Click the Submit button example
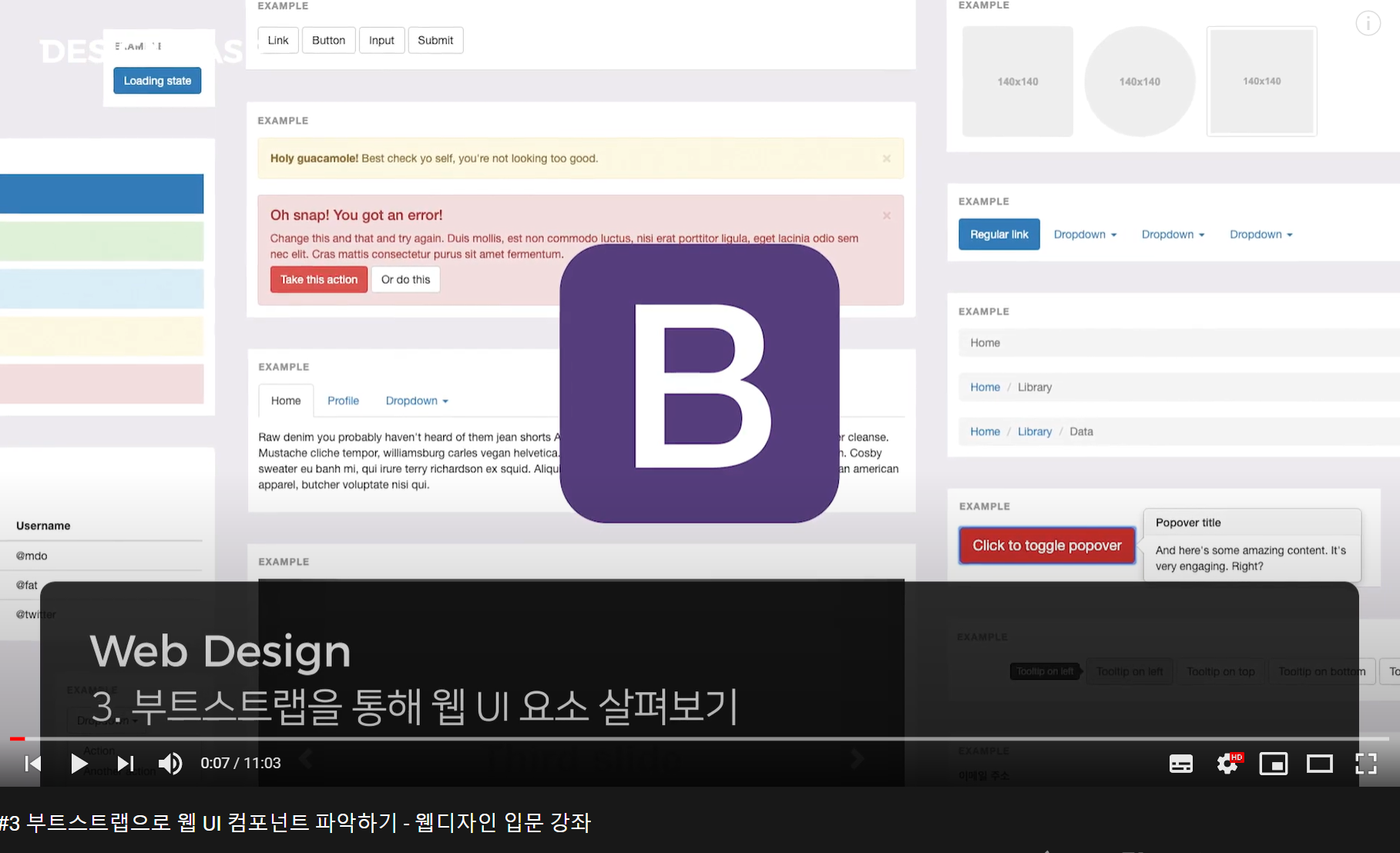1400x853 pixels. point(435,40)
